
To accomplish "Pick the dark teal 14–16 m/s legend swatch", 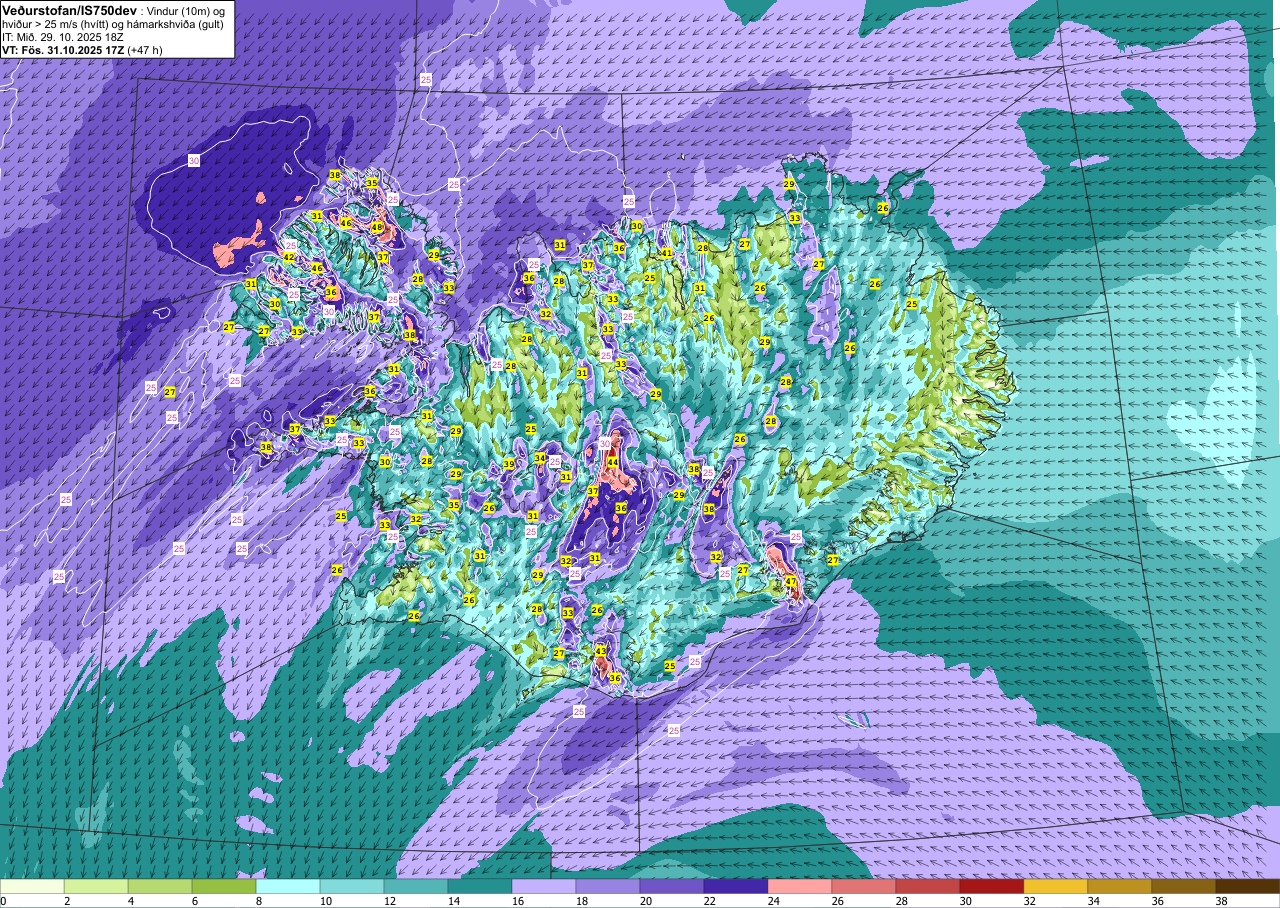I will coord(480,886).
